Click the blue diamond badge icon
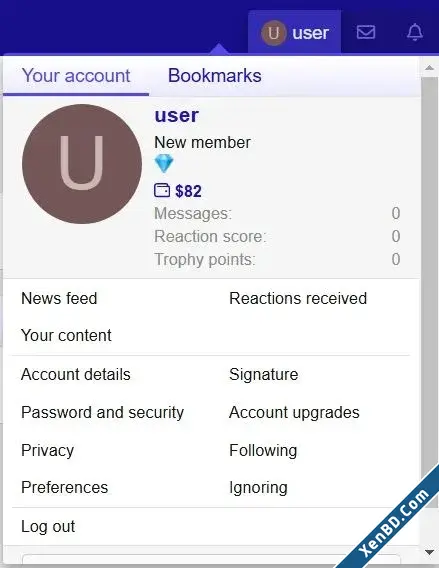Screen dimensions: 439x568 164,163
